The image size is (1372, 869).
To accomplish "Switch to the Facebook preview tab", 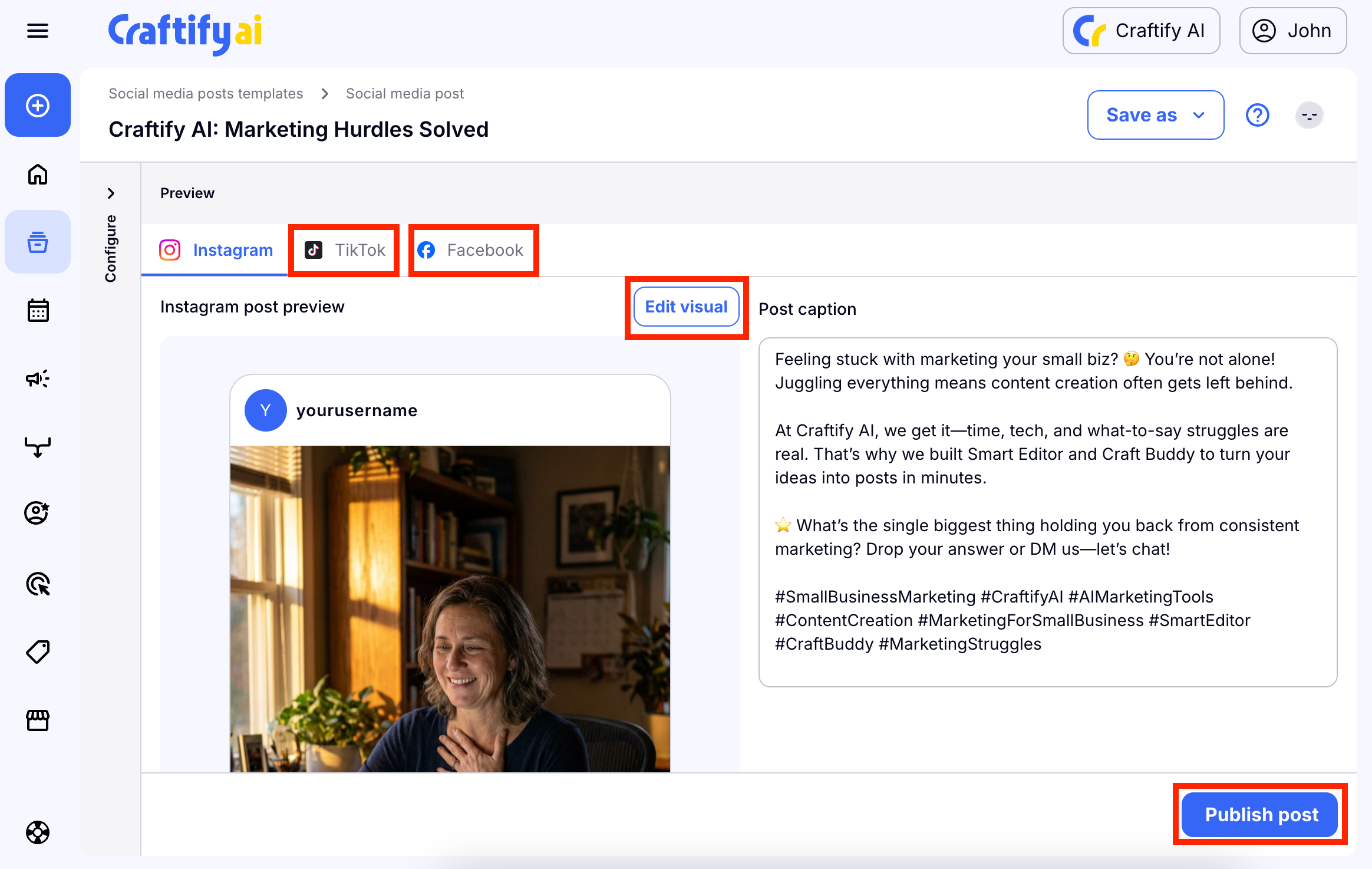I will pos(472,250).
